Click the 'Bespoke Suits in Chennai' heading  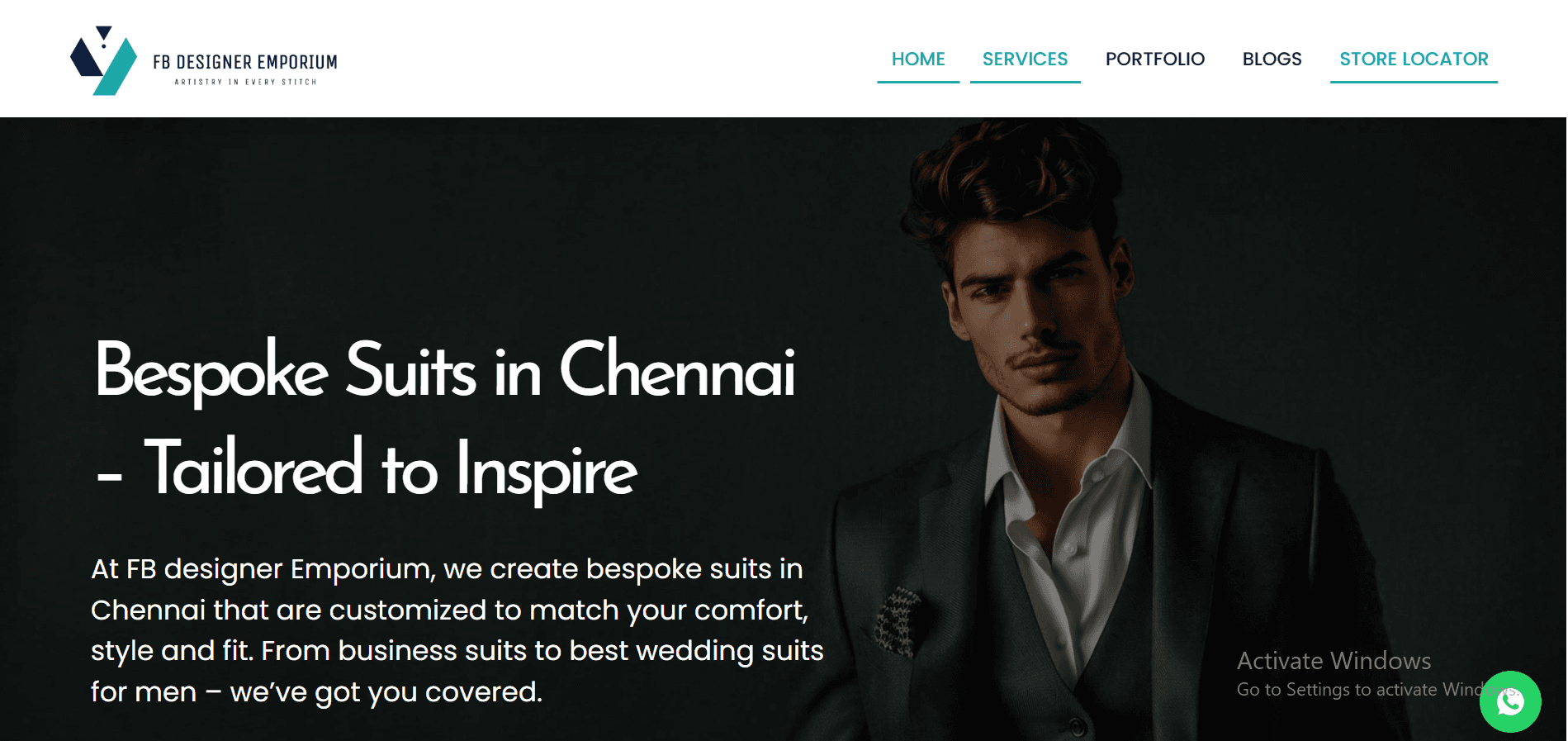(x=445, y=371)
